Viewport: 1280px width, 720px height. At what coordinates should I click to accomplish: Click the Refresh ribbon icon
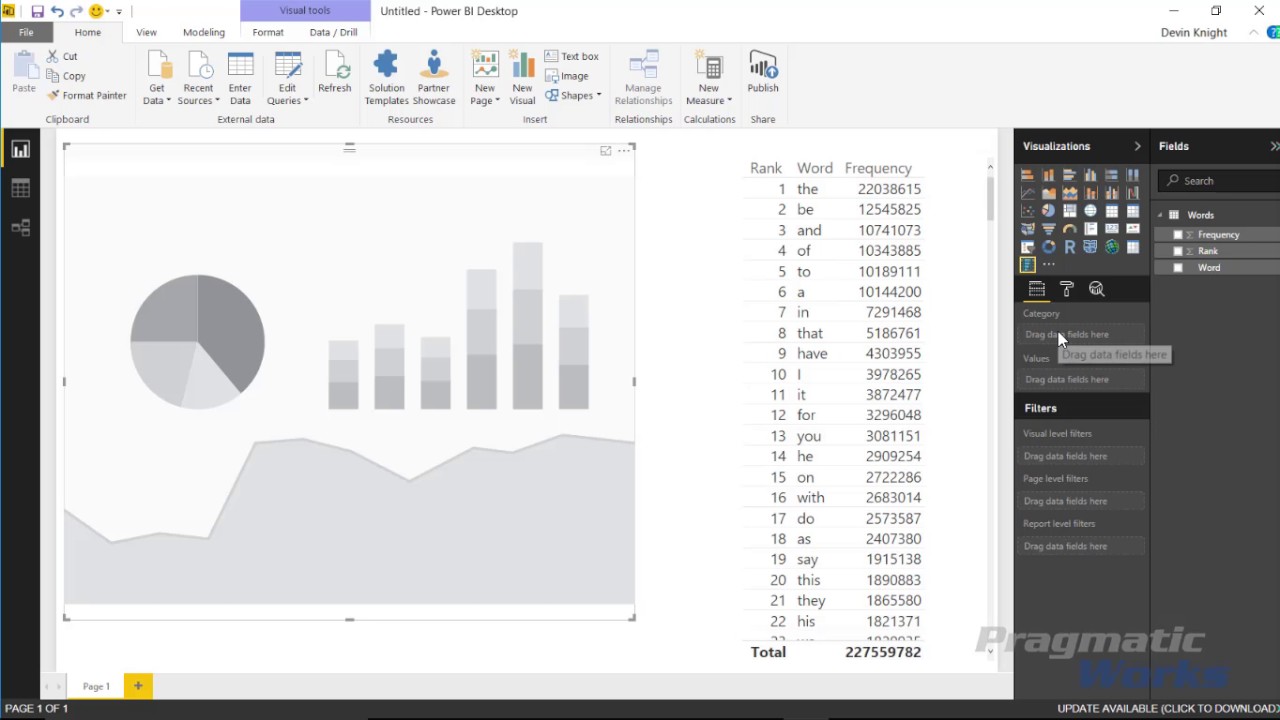click(335, 73)
